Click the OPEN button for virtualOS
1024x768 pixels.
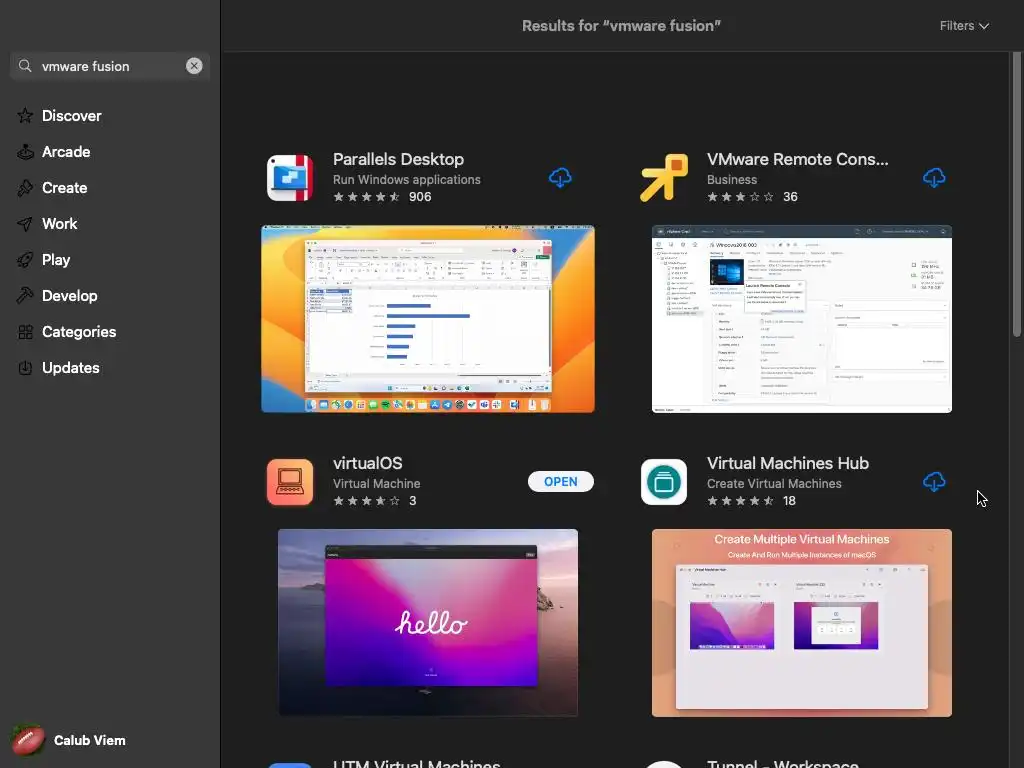(x=560, y=482)
